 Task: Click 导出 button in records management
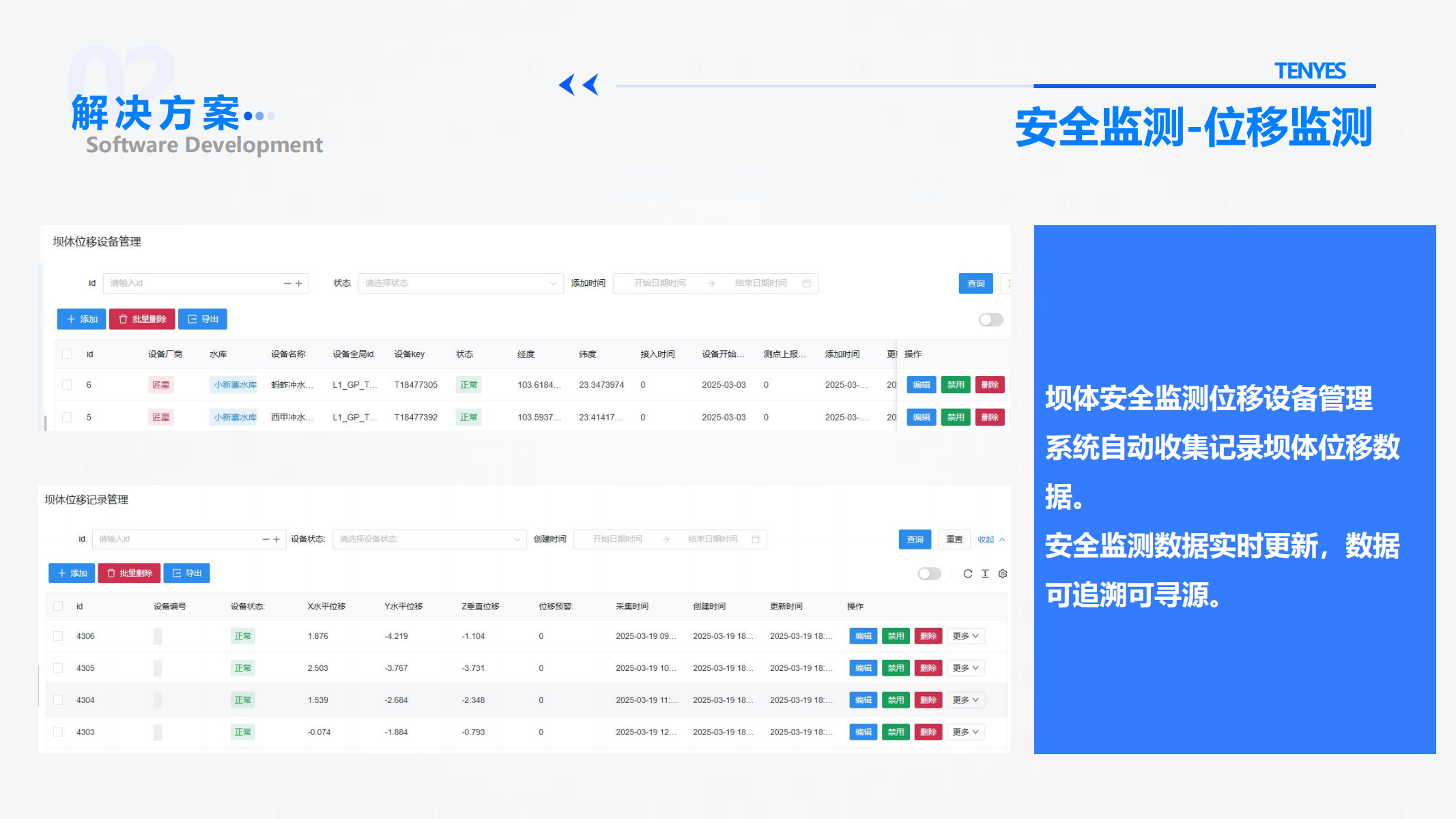click(x=186, y=573)
